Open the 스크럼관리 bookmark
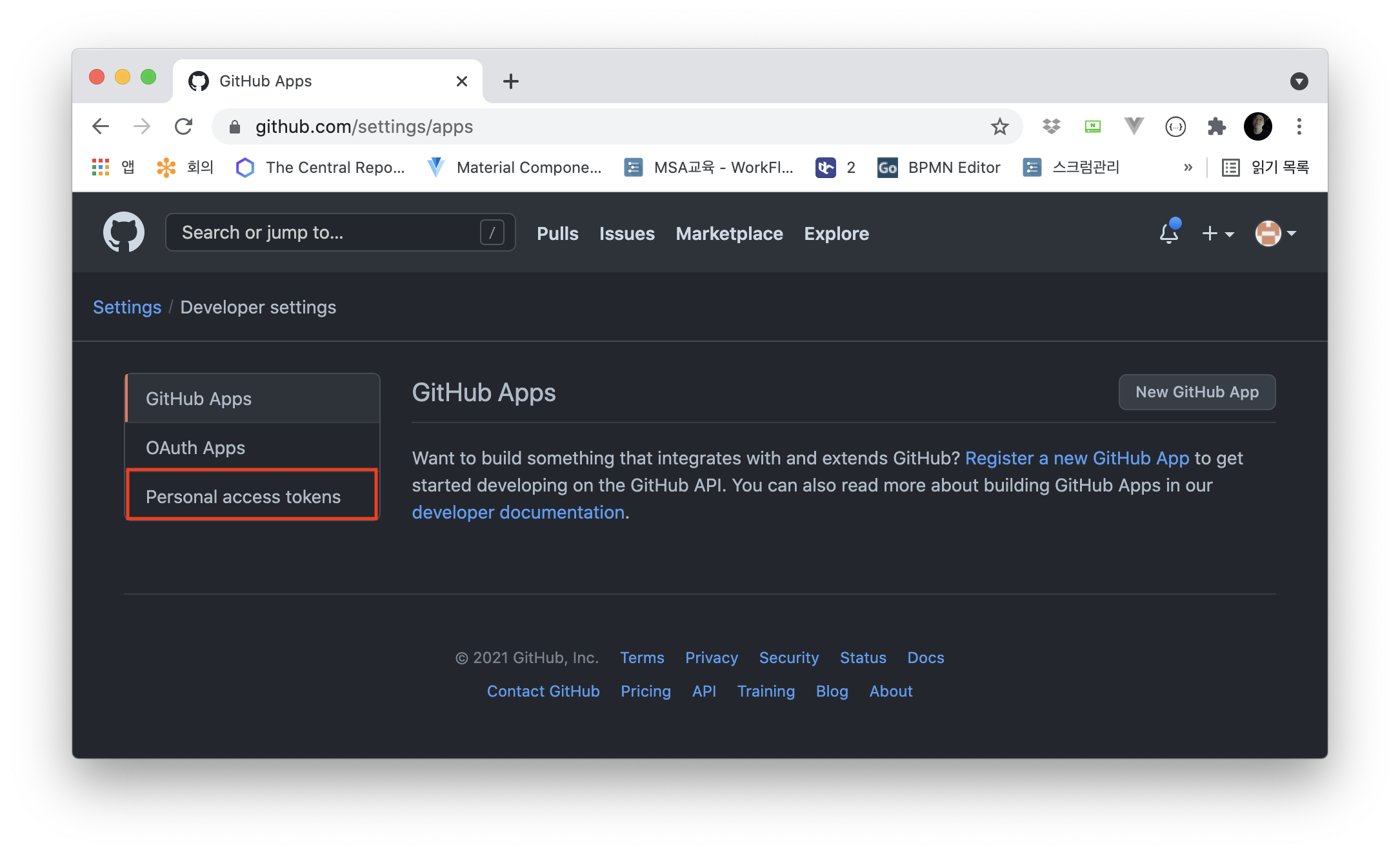Viewport: 1400px width, 854px height. pos(1072,168)
